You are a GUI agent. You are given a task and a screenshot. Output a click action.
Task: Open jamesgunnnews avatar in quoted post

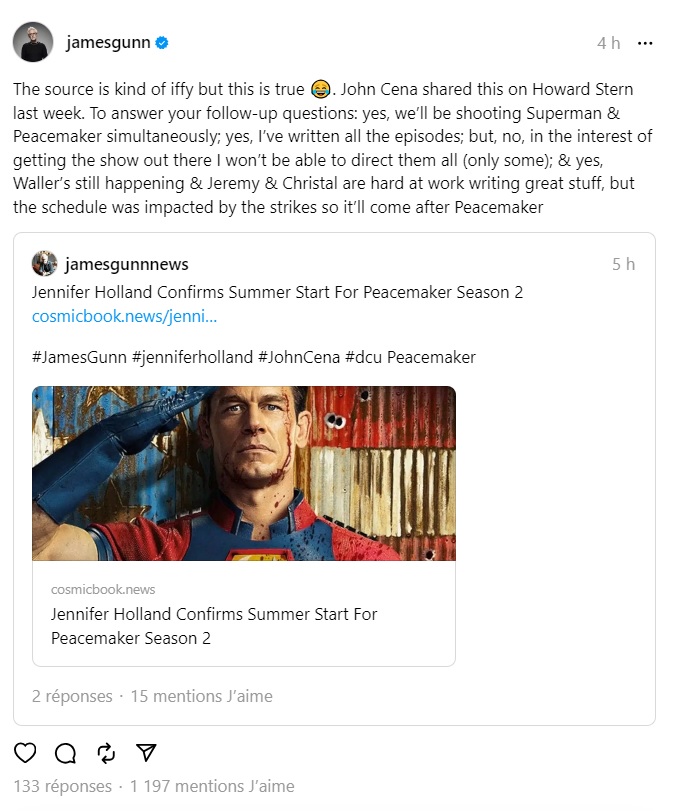point(44,263)
